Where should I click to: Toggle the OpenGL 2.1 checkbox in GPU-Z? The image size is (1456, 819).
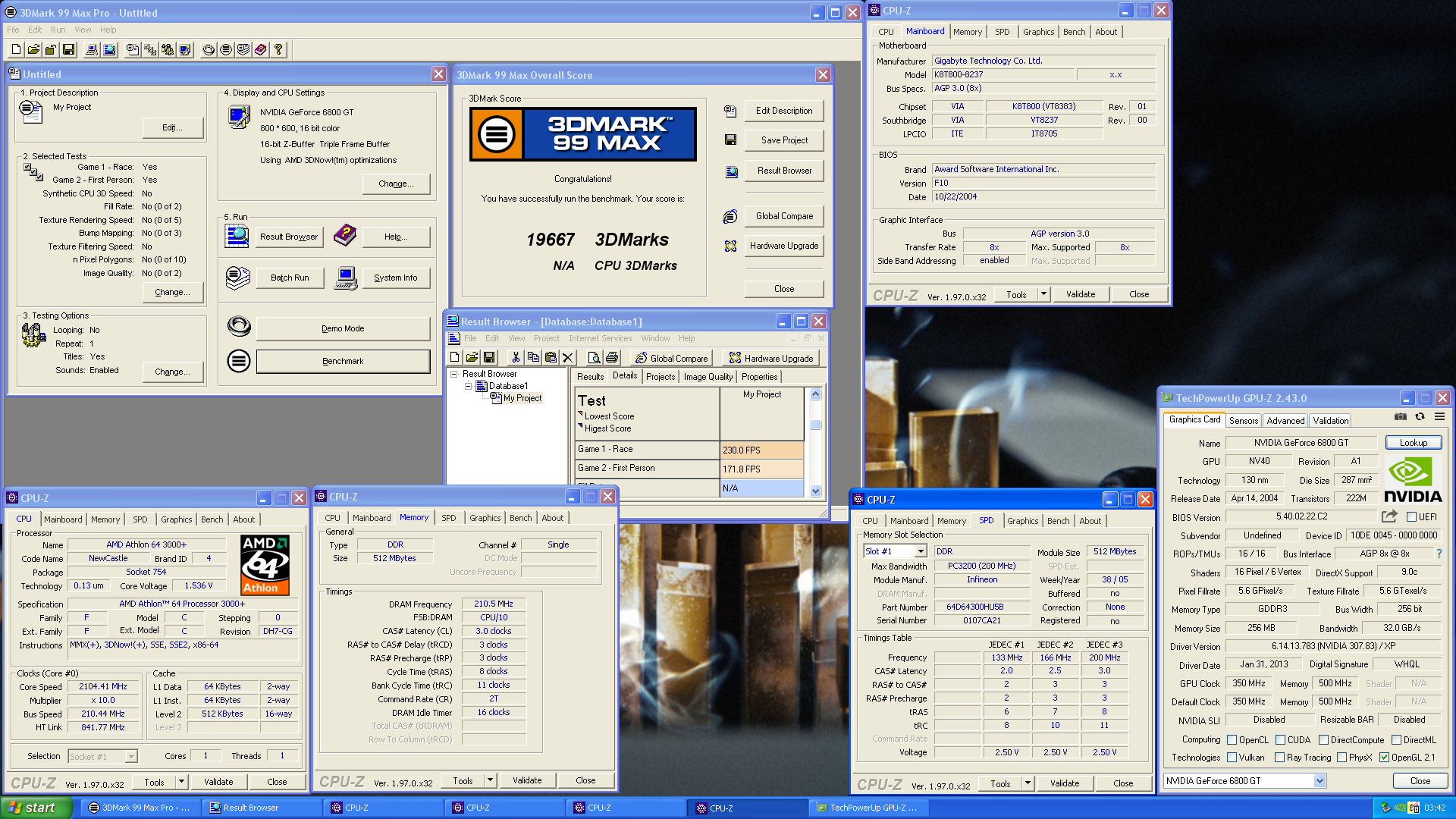click(1385, 758)
